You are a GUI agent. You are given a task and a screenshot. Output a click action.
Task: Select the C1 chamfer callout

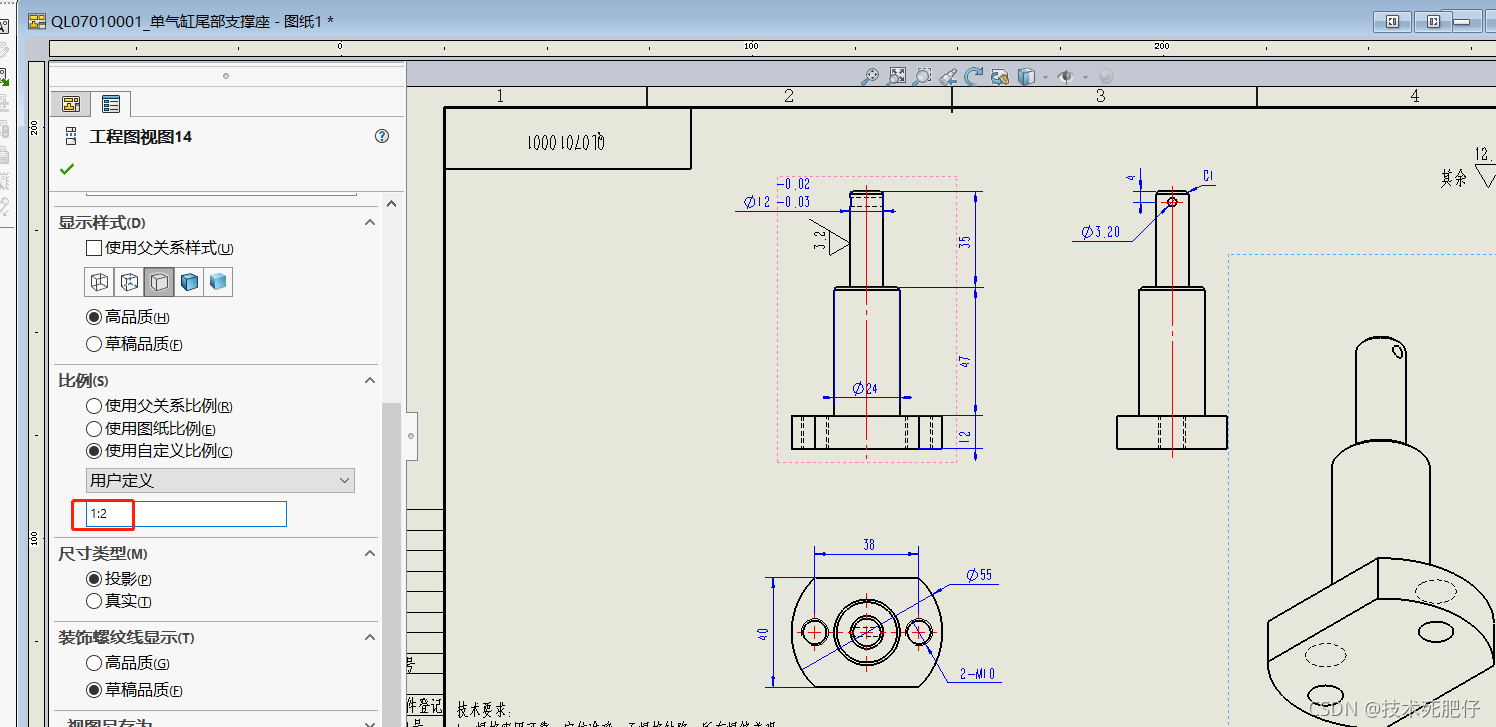point(1208,176)
